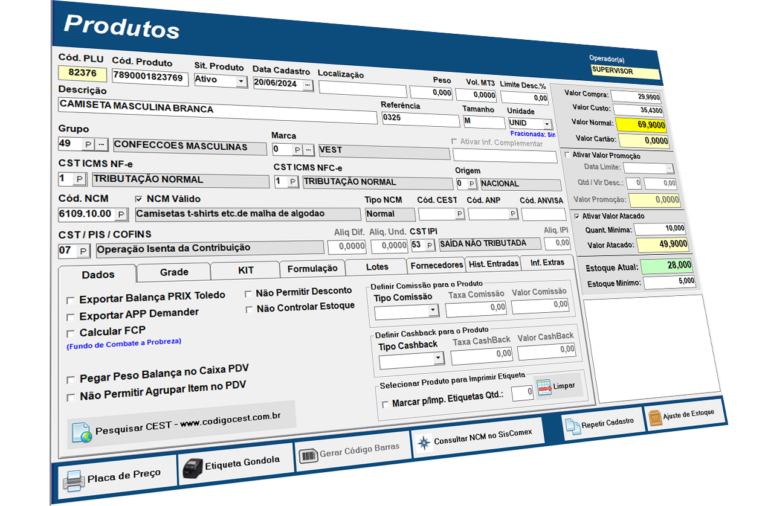768x506 pixels.
Task: Click the Valor Atacado field 49,9000
Action: click(661, 244)
